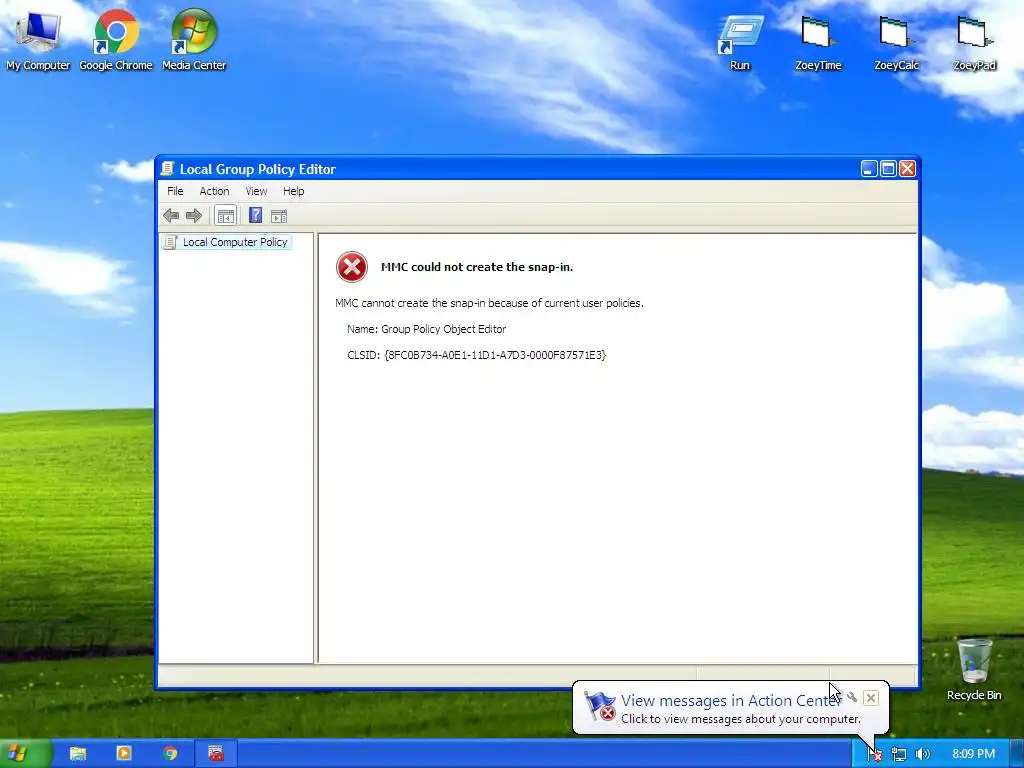
Task: Open Chrome from the taskbar
Action: point(170,754)
